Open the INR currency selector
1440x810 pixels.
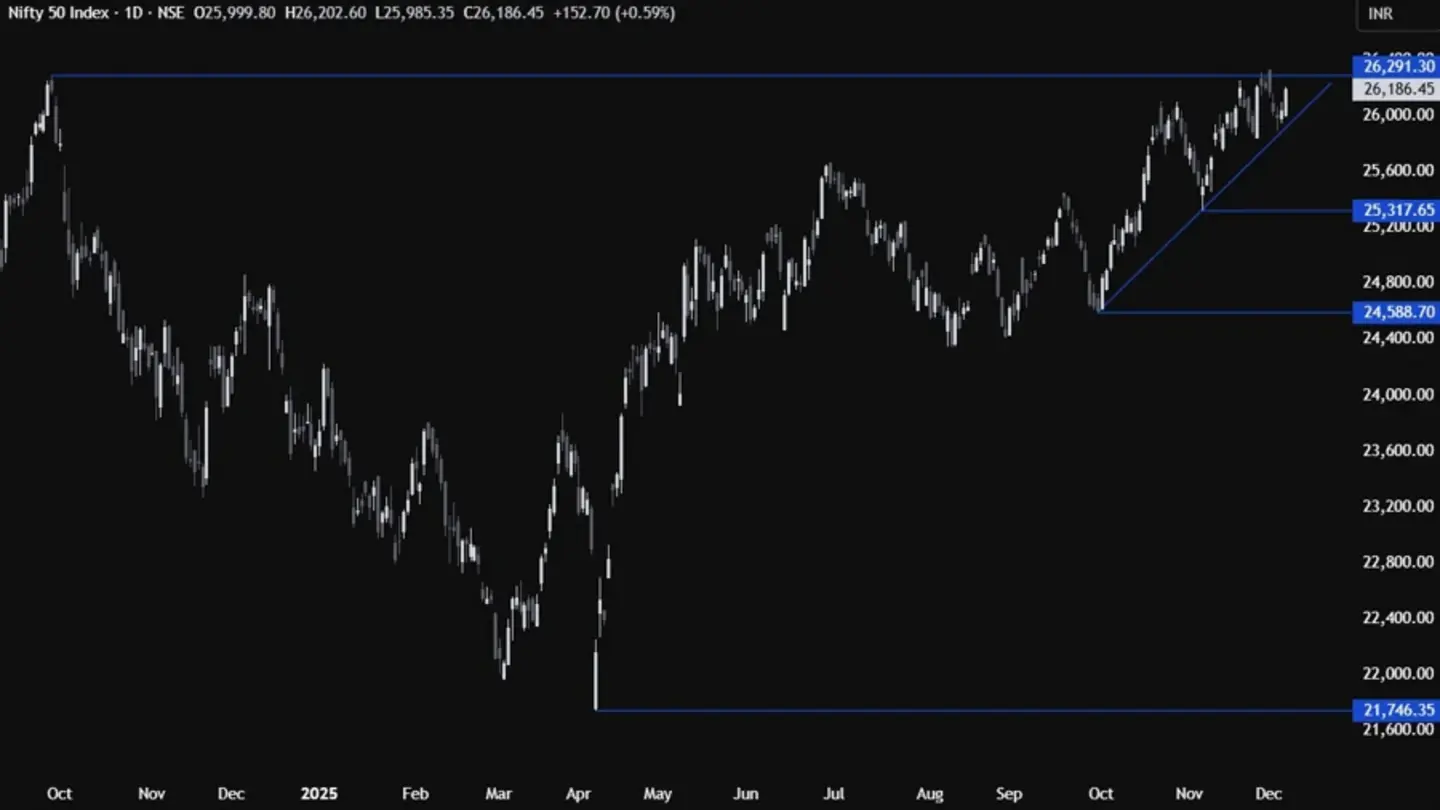click(1380, 14)
